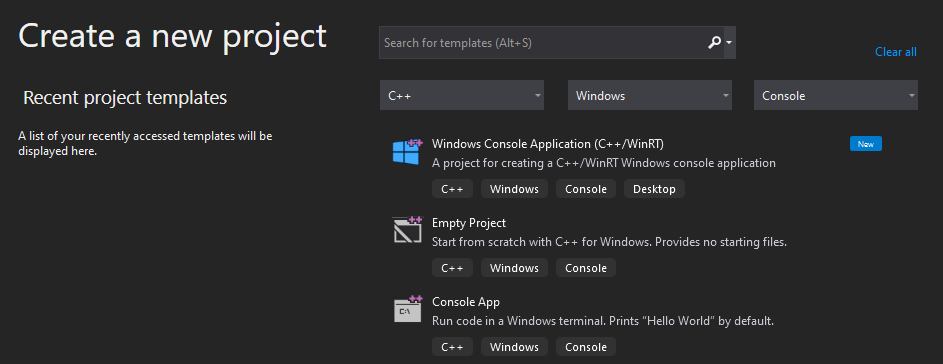Click the C++ tag under Empty Project

tap(452, 268)
